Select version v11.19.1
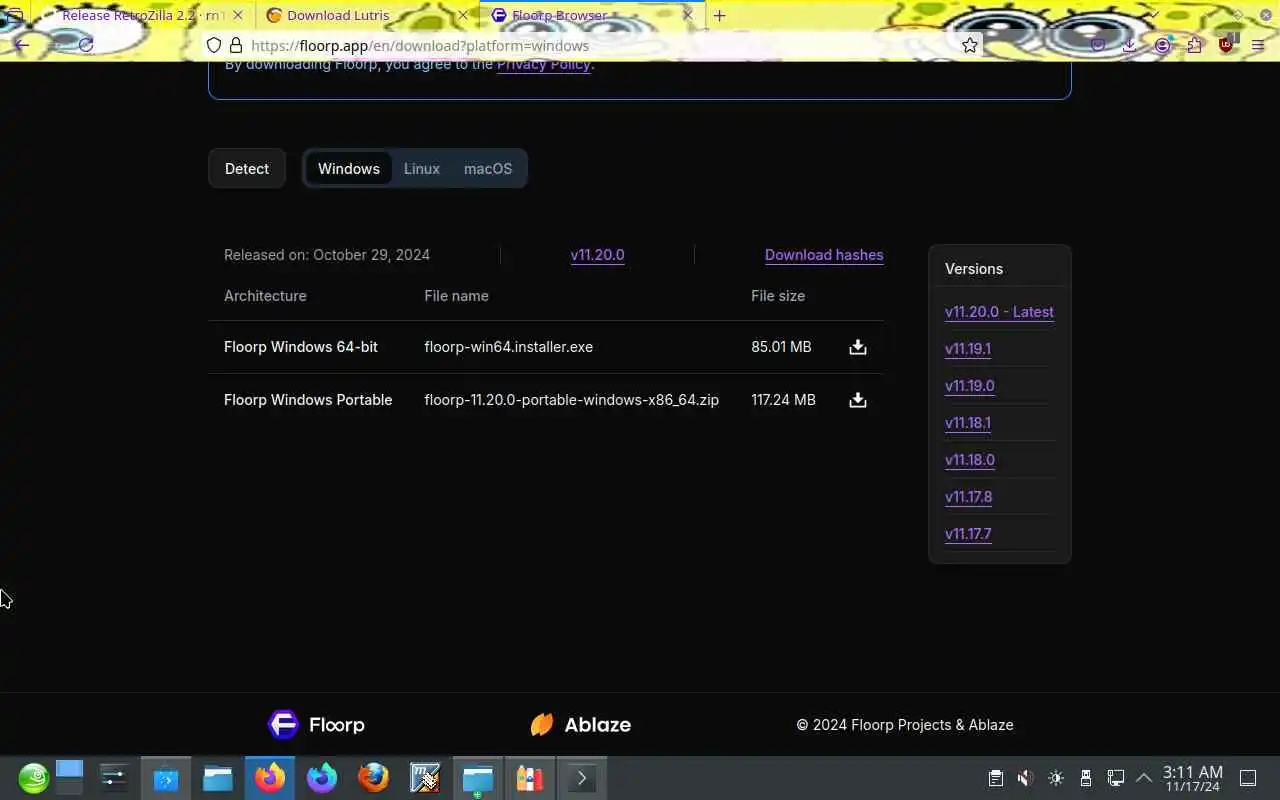The height and width of the screenshot is (800, 1280). point(968,349)
